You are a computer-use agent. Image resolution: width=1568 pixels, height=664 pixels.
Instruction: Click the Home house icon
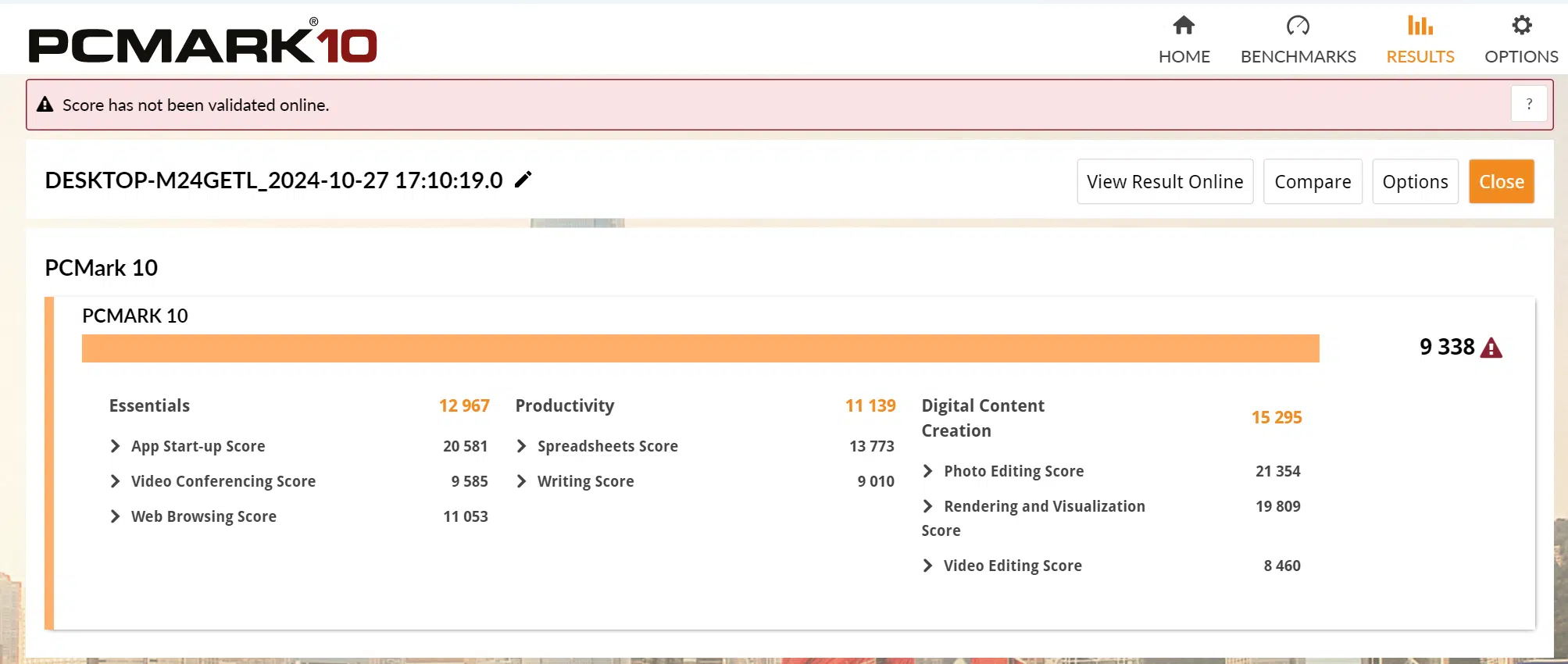(x=1184, y=26)
